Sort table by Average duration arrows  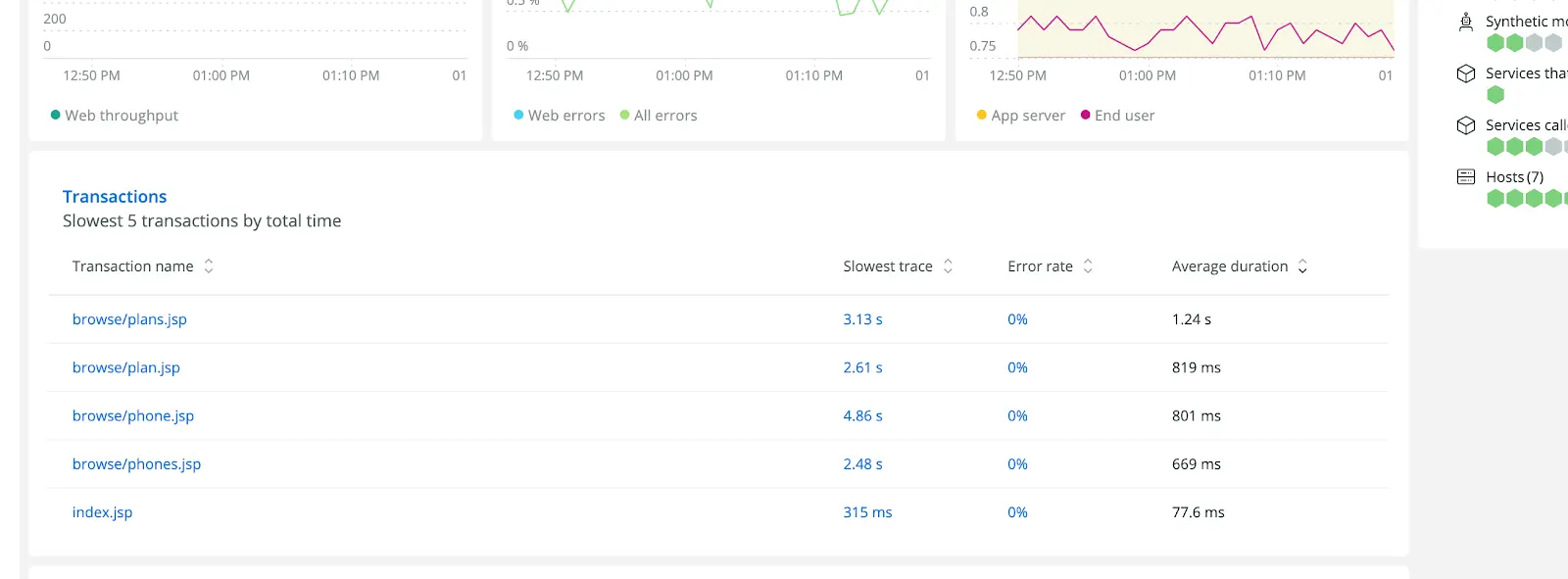click(1302, 266)
